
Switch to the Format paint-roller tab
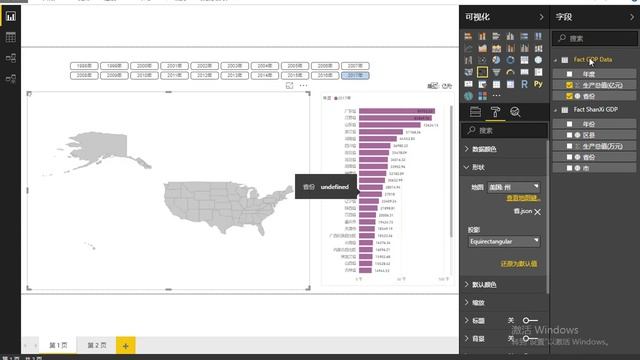[x=495, y=112]
